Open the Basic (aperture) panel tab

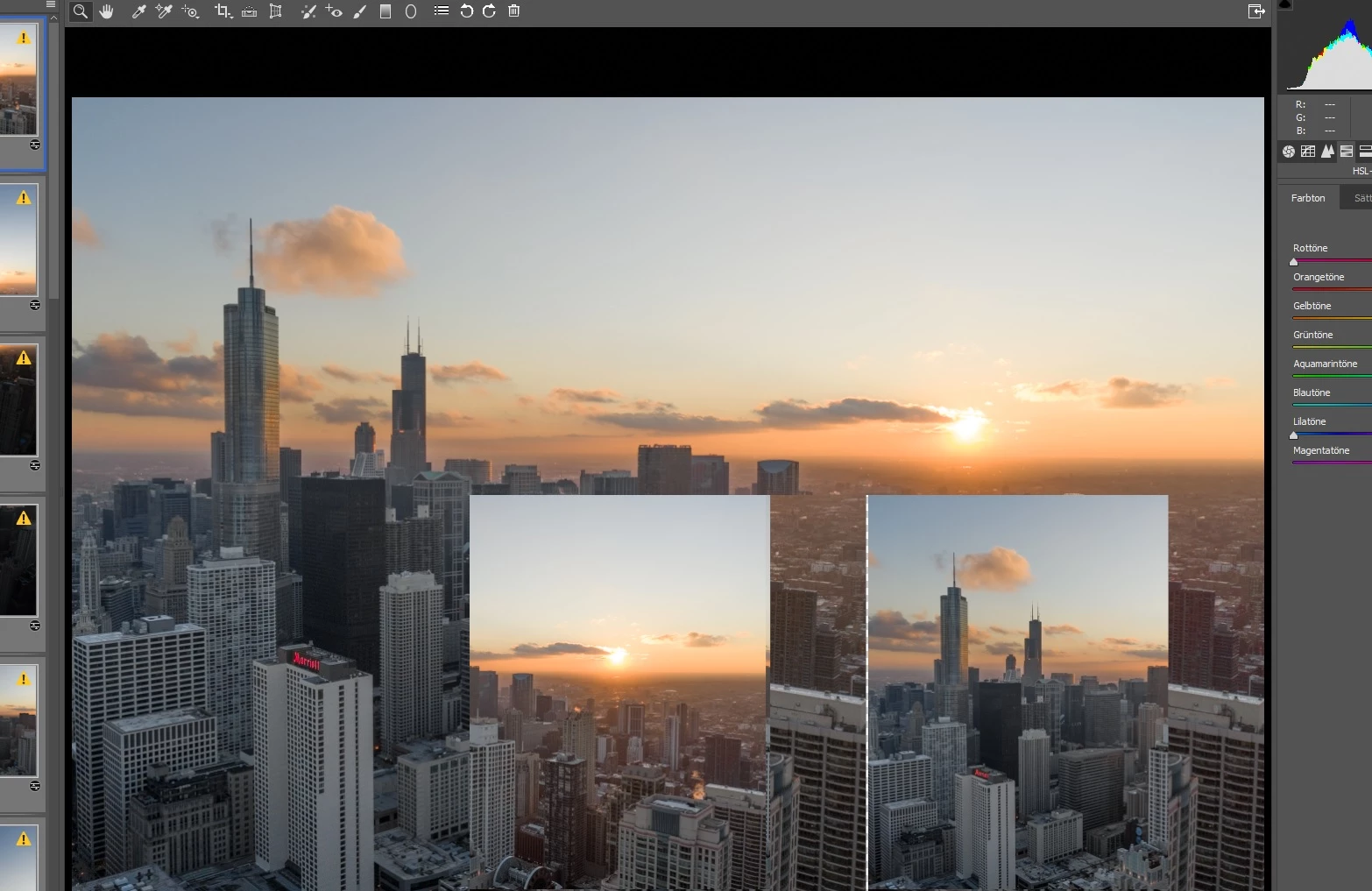point(1289,152)
